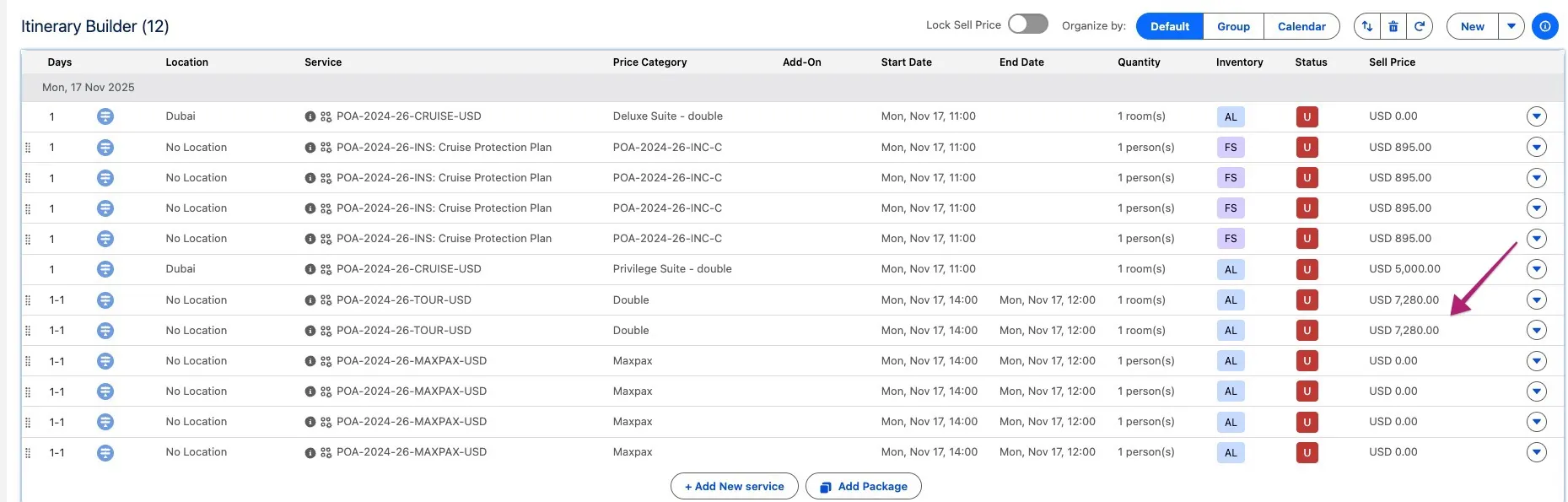Click the Add New service button
This screenshot has width=1568, height=502.
pyautogui.click(x=734, y=487)
